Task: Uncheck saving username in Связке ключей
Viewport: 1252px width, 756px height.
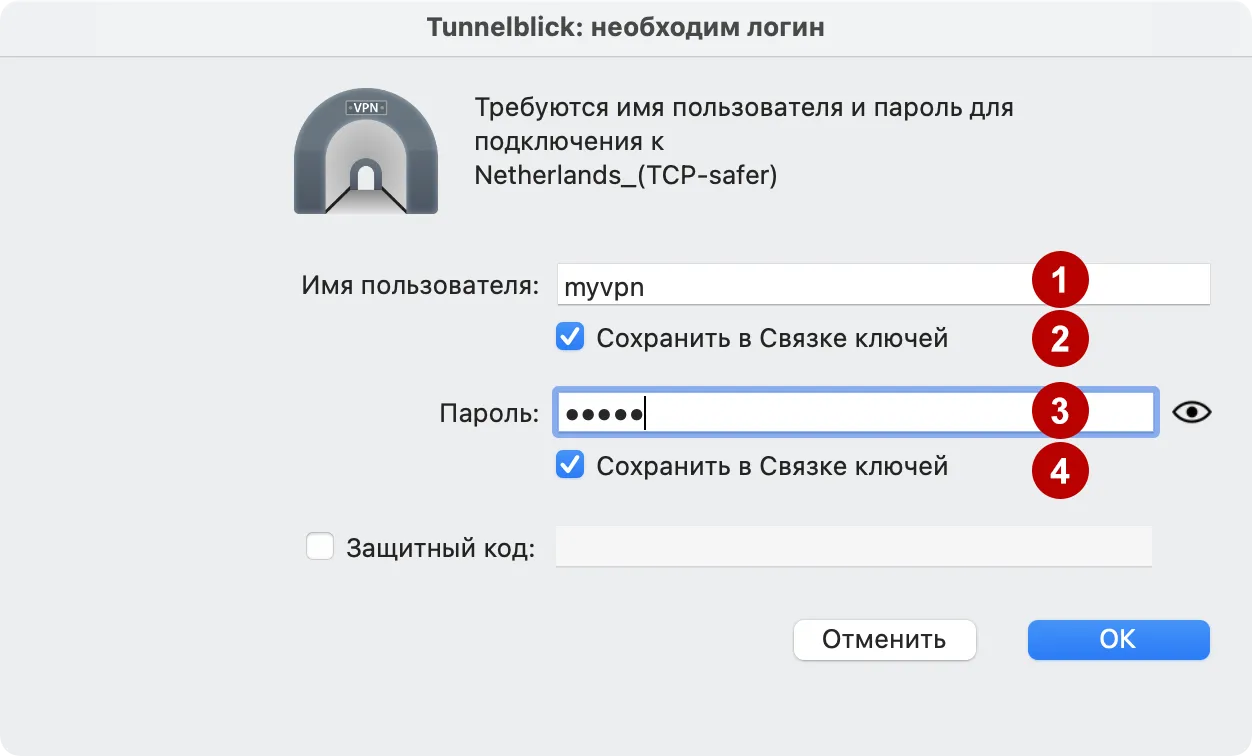Action: point(569,337)
